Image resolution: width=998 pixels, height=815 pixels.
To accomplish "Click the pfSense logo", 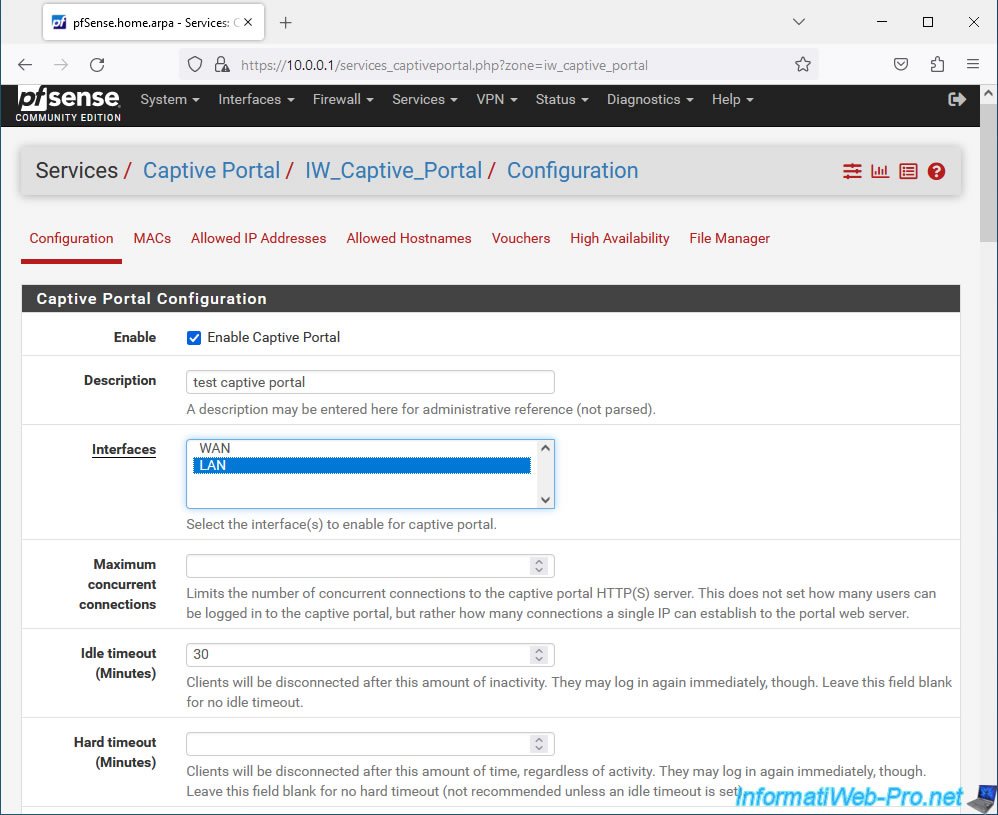I will 69,104.
